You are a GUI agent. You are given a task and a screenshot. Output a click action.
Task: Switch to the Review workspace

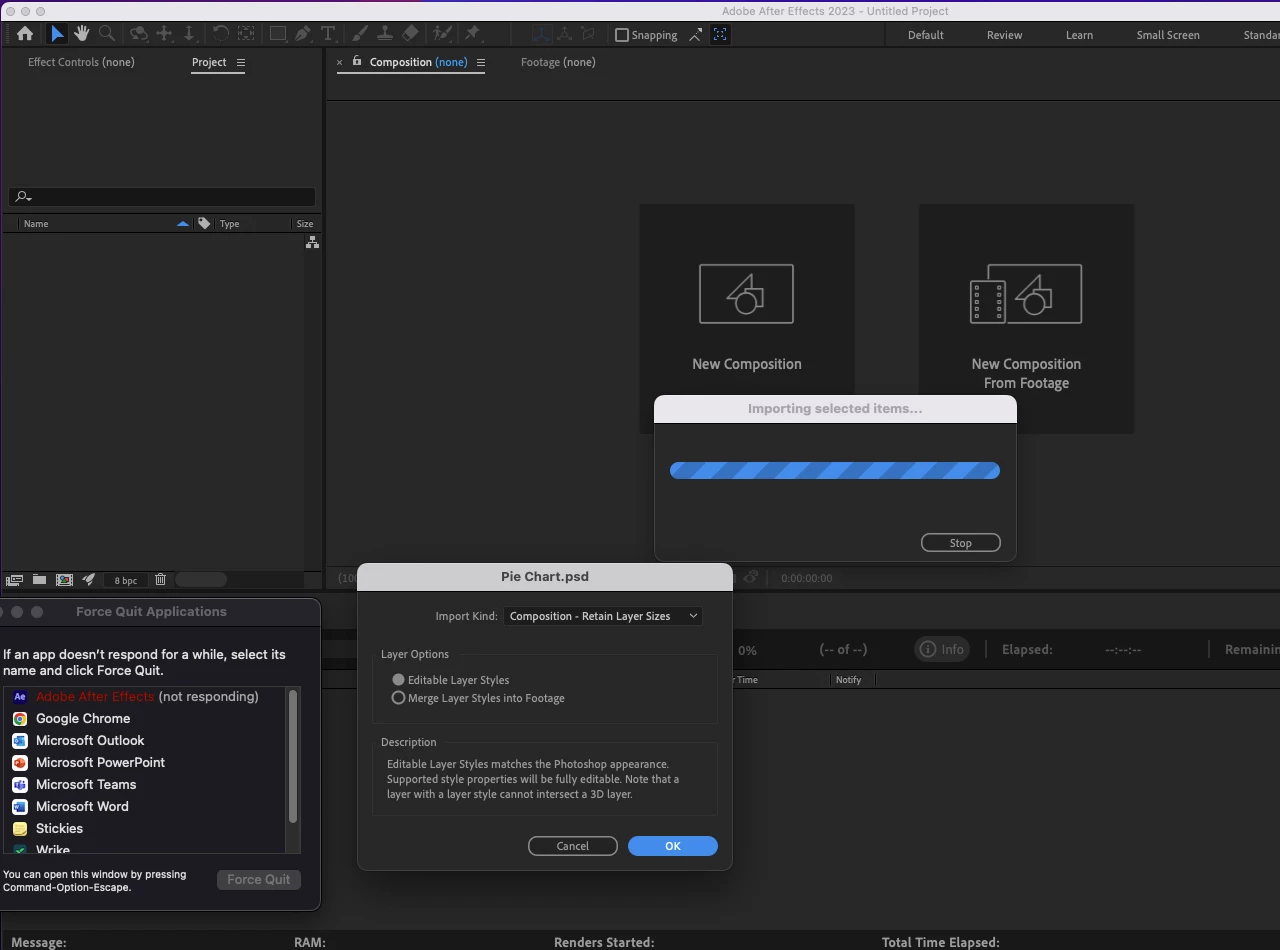1005,35
